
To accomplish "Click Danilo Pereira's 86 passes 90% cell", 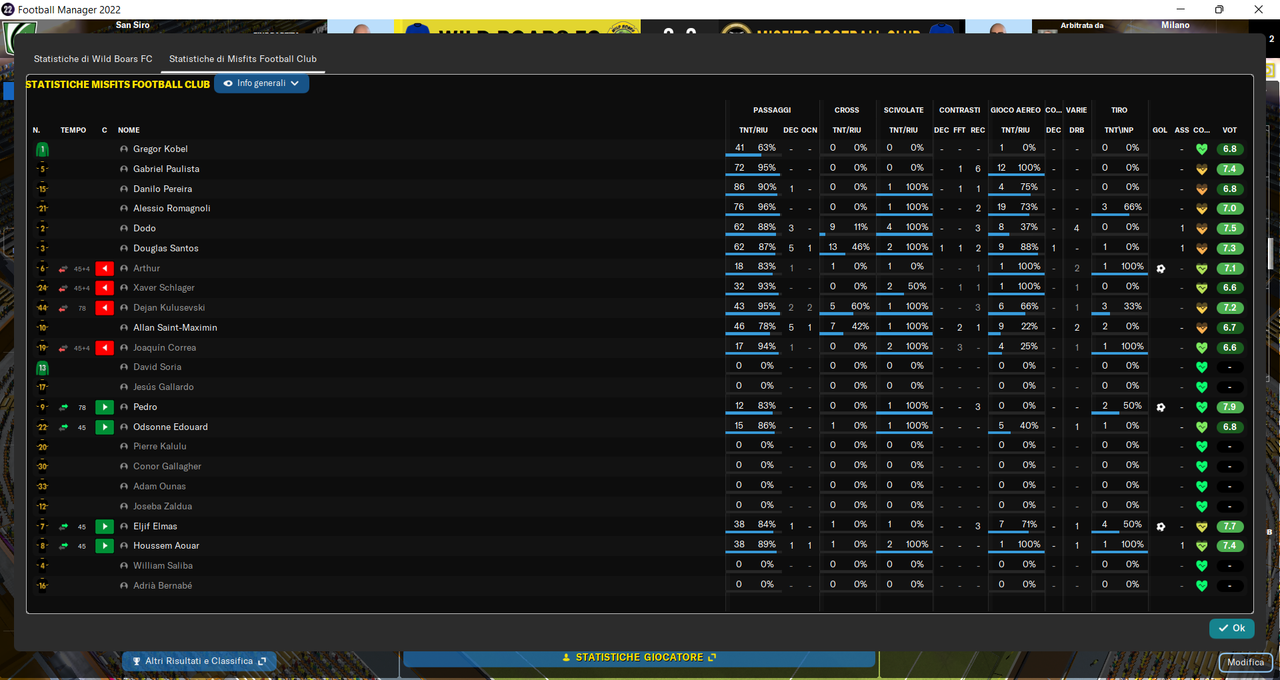I will point(755,189).
